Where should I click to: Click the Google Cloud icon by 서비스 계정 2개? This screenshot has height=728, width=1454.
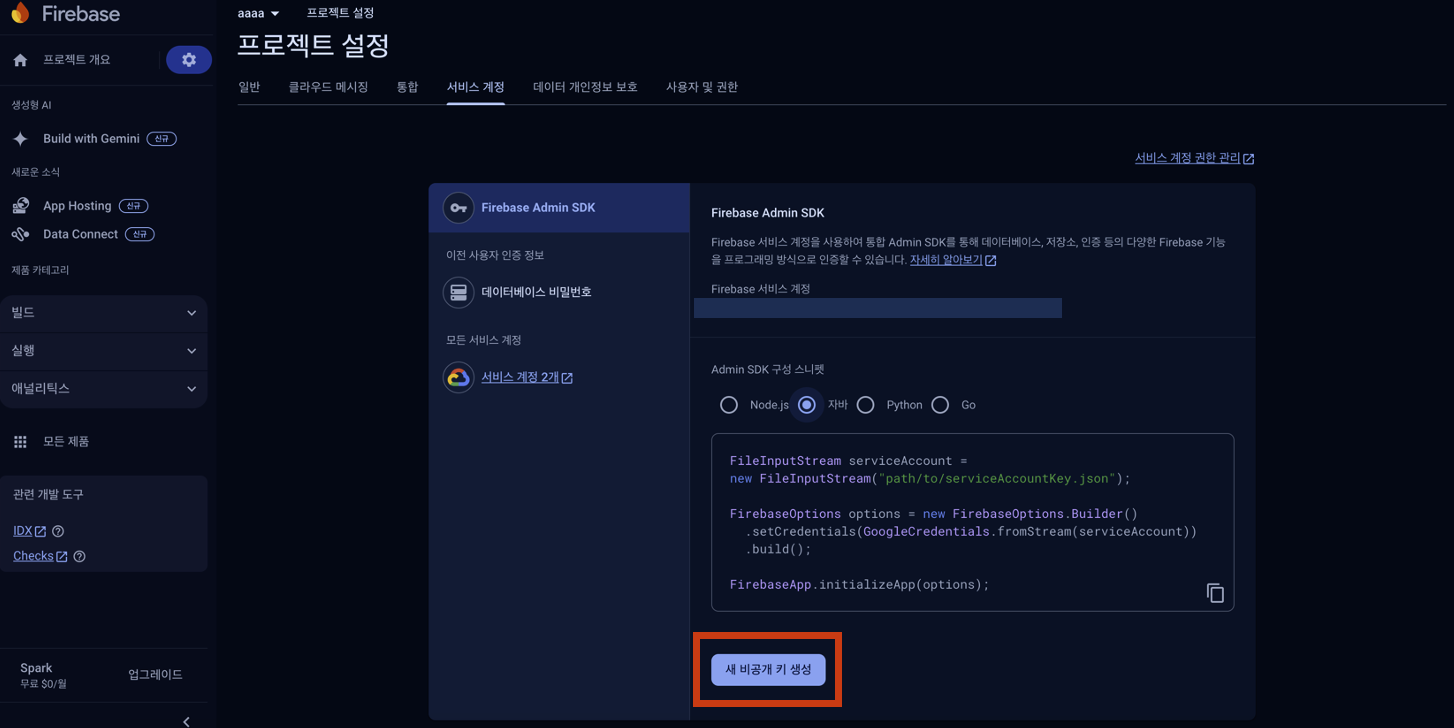(458, 377)
